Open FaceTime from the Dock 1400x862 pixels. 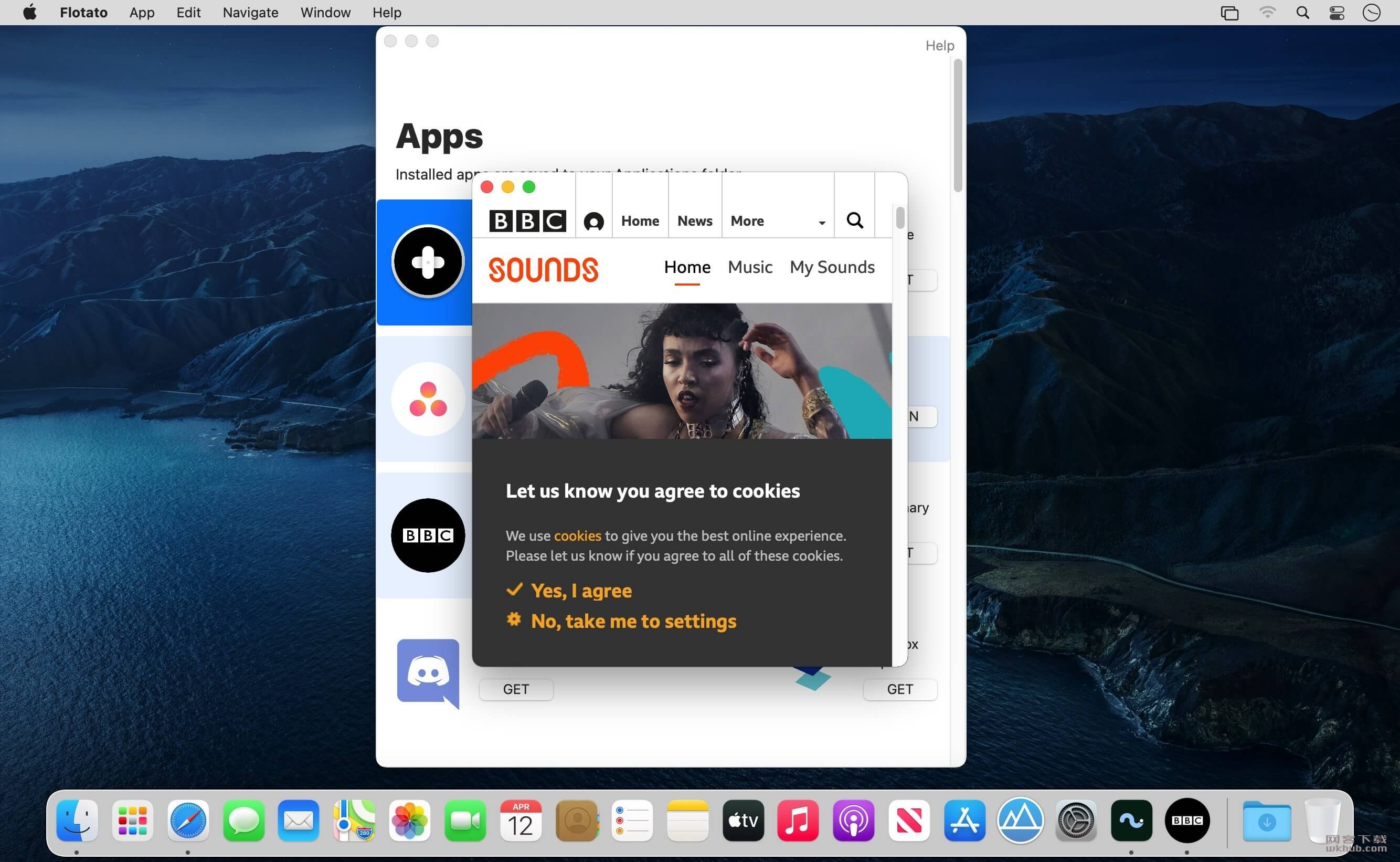click(x=465, y=821)
